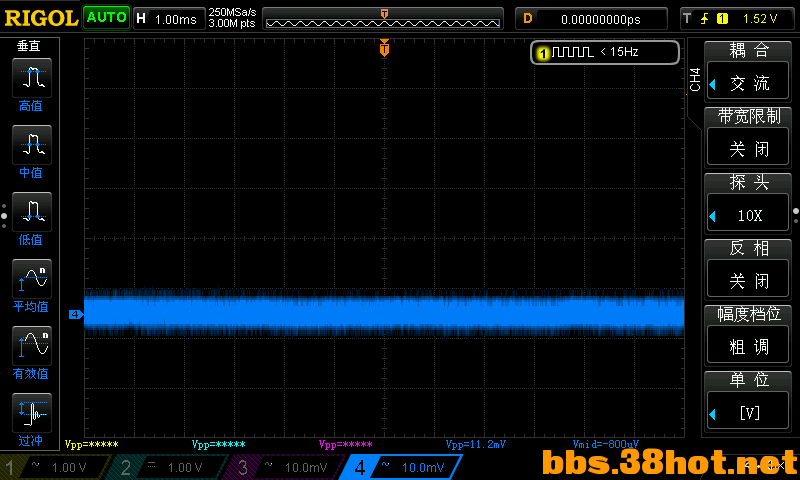Click the CH4 side menu label
800x480 pixels.
[x=694, y=80]
